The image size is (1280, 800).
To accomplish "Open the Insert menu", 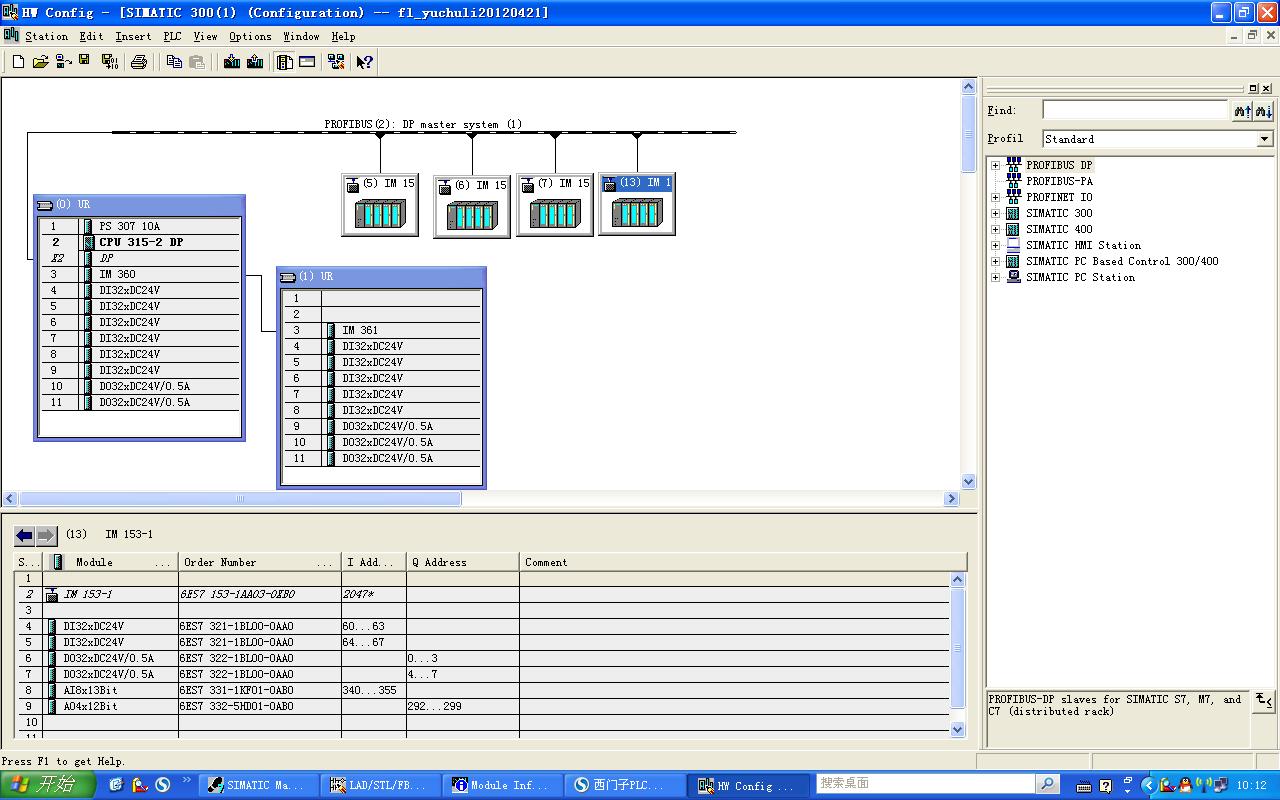I will 133,36.
